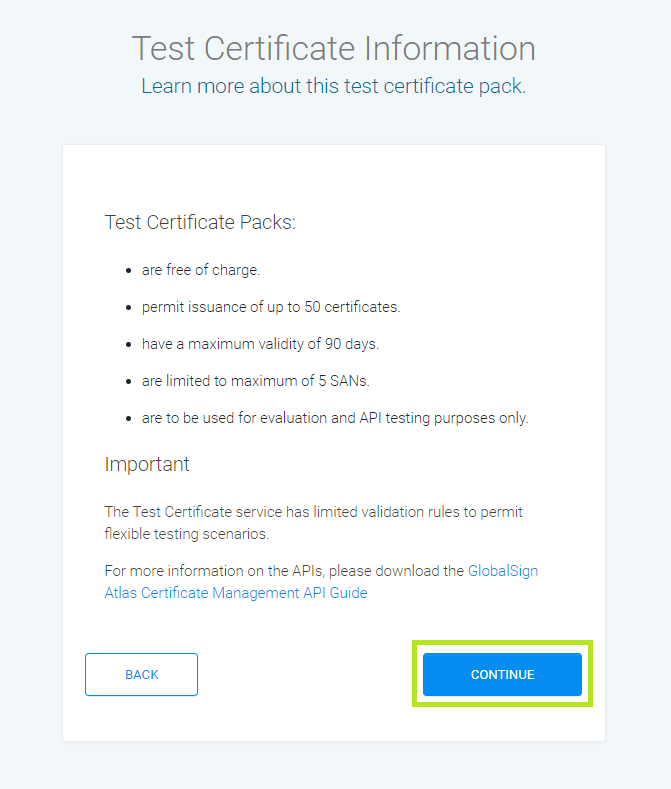The width and height of the screenshot is (671, 789).
Task: Click the 'Test Certificate Packs:' heading
Action: (x=200, y=222)
